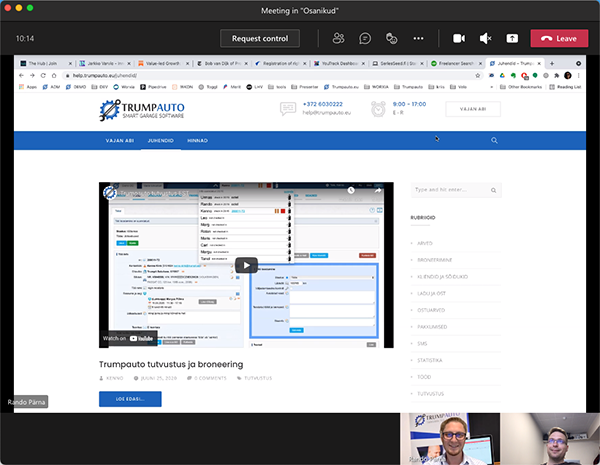Open the OSTUARVED category
600x465 pixels.
point(431,310)
